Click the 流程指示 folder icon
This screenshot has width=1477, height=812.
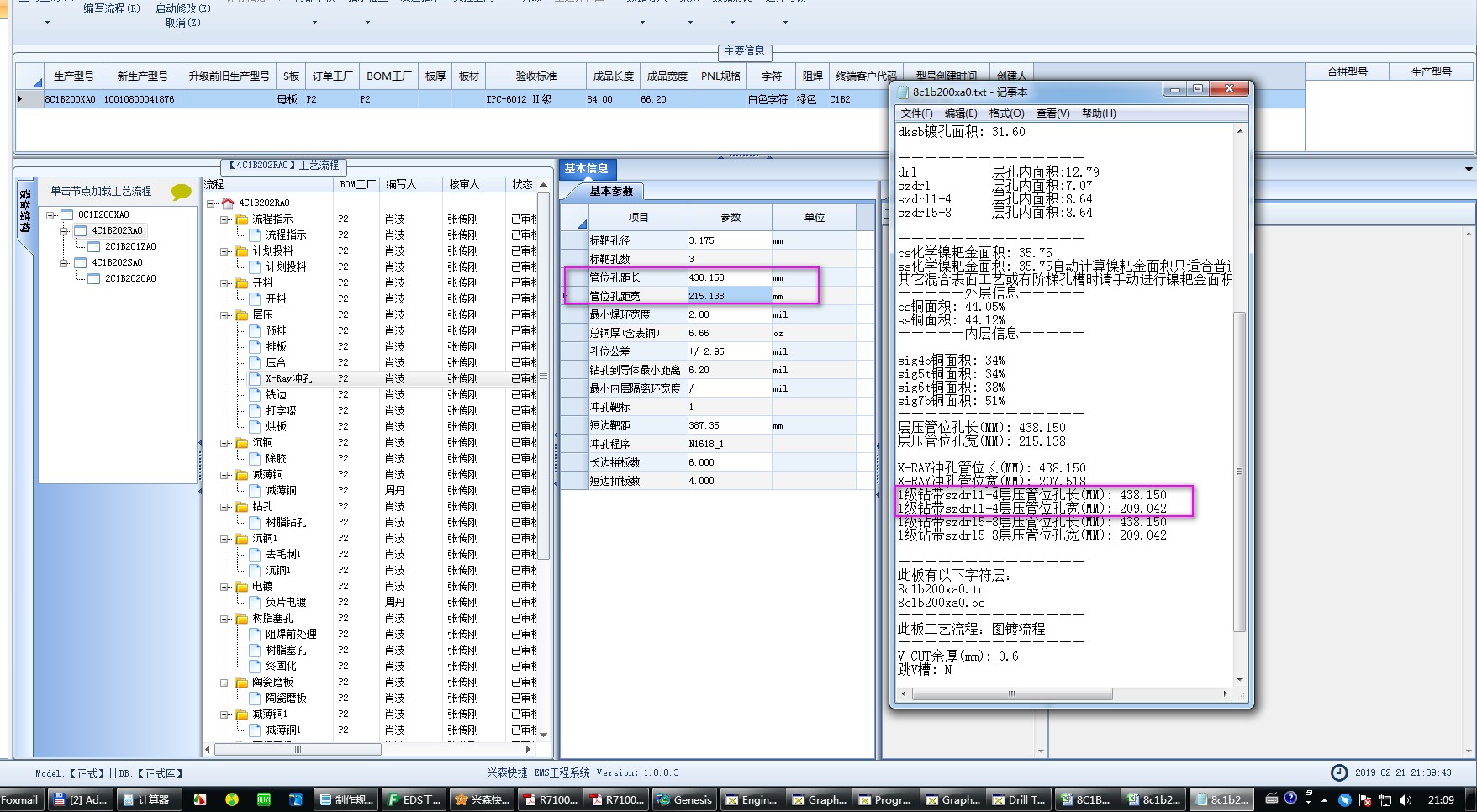(242, 219)
